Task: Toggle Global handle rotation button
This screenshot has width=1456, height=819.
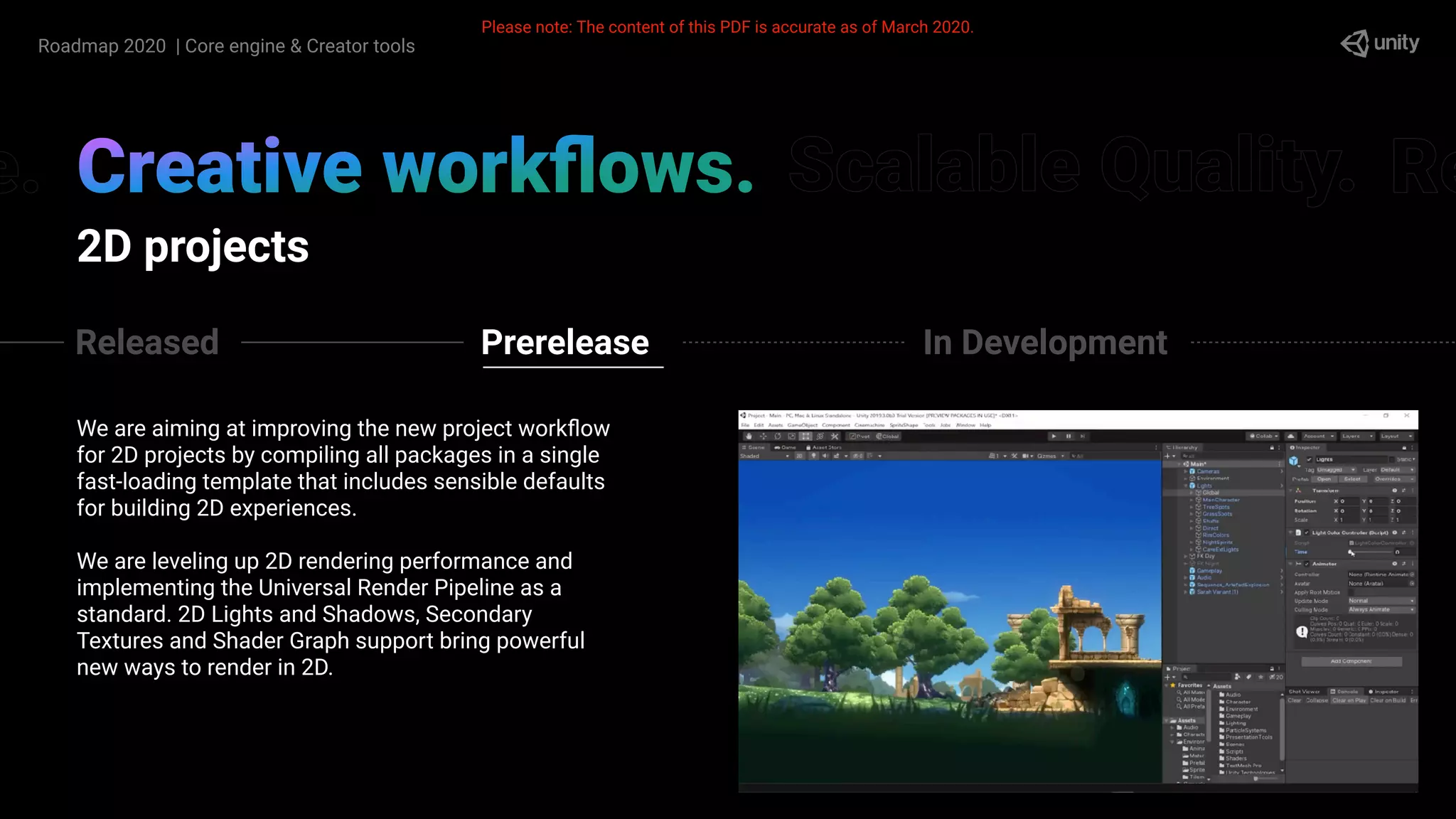Action: coord(888,437)
